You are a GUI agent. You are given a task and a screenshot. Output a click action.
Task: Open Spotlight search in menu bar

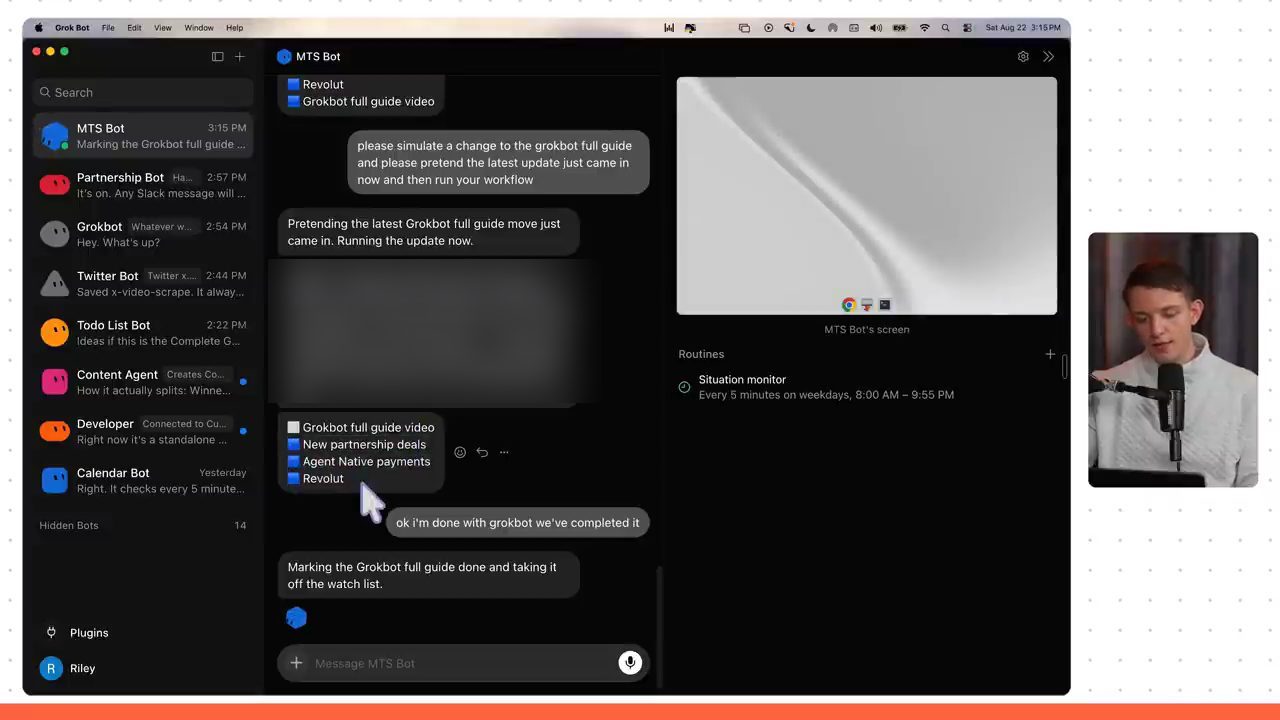pyautogui.click(x=946, y=28)
